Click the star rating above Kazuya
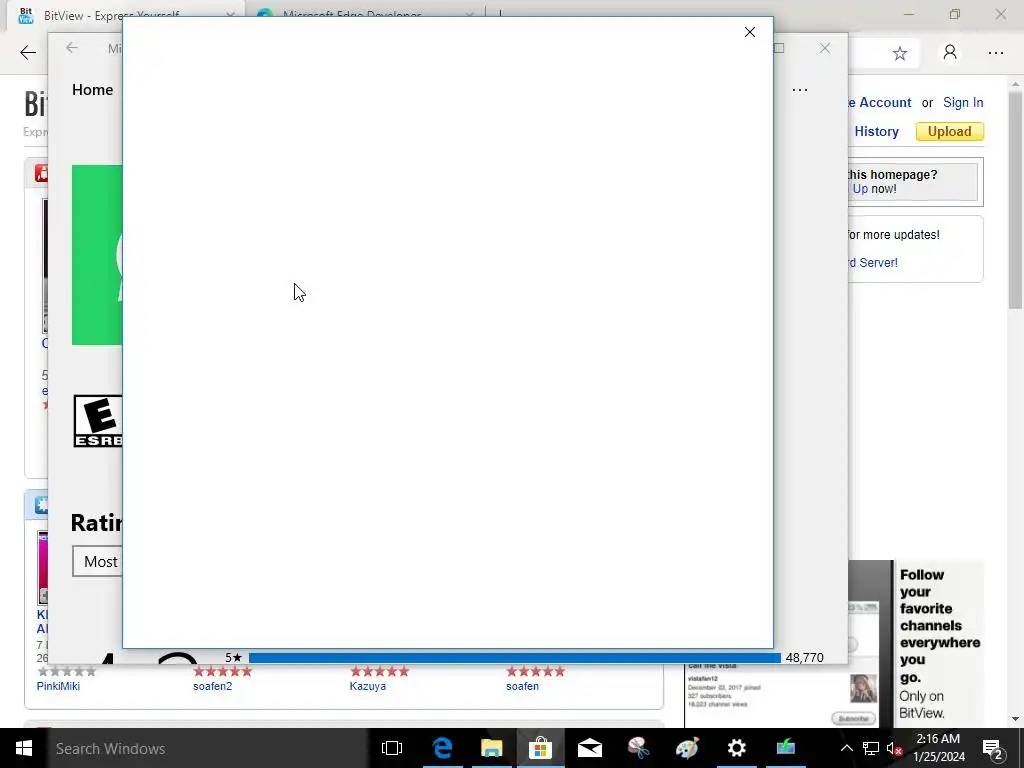 [x=379, y=671]
